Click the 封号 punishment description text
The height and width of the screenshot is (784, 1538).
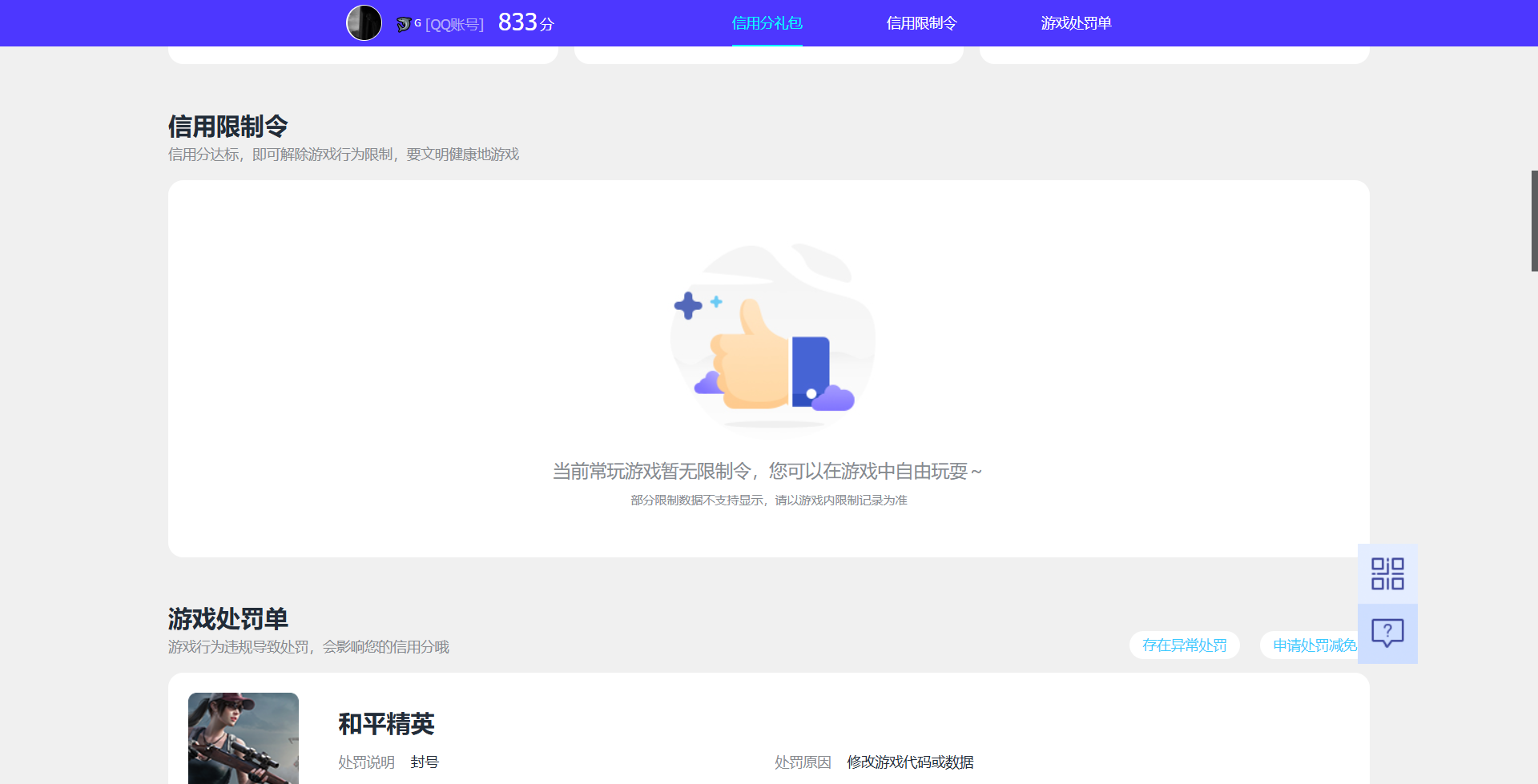tap(424, 762)
